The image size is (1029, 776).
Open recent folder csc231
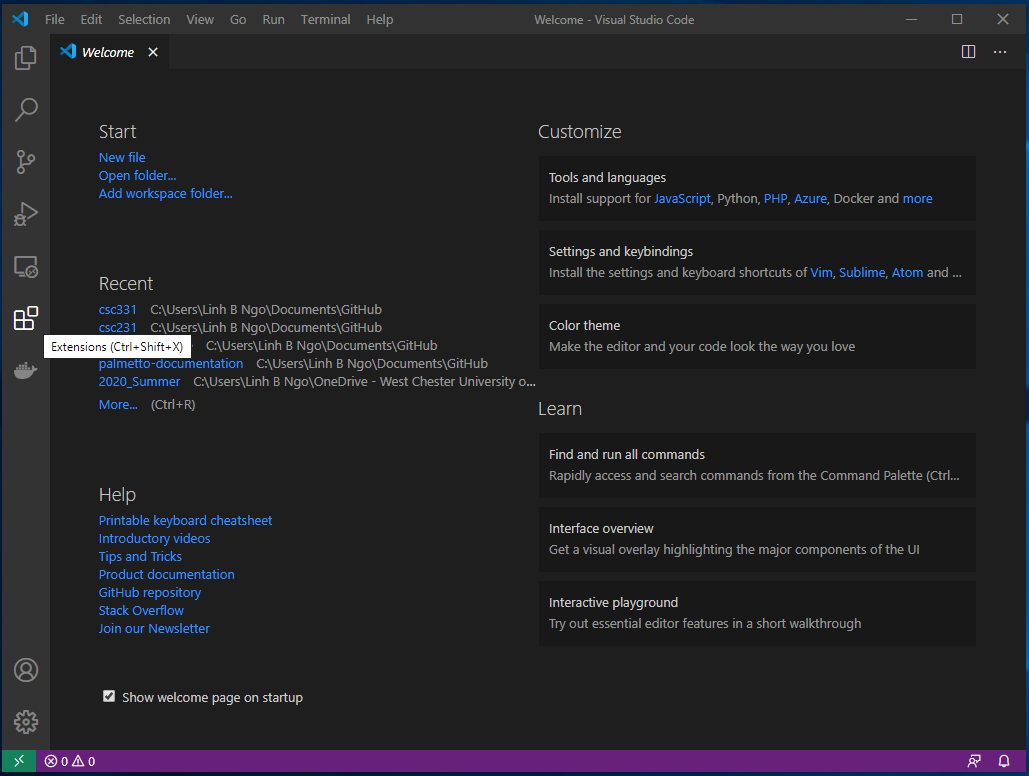(x=117, y=328)
